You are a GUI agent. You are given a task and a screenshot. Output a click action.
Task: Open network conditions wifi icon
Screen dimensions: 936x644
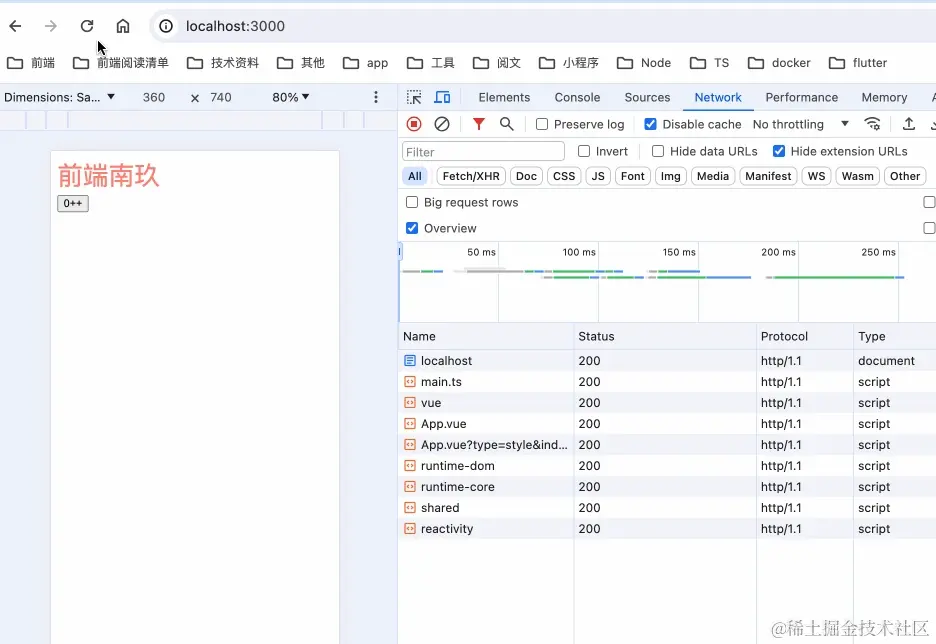pyautogui.click(x=873, y=124)
